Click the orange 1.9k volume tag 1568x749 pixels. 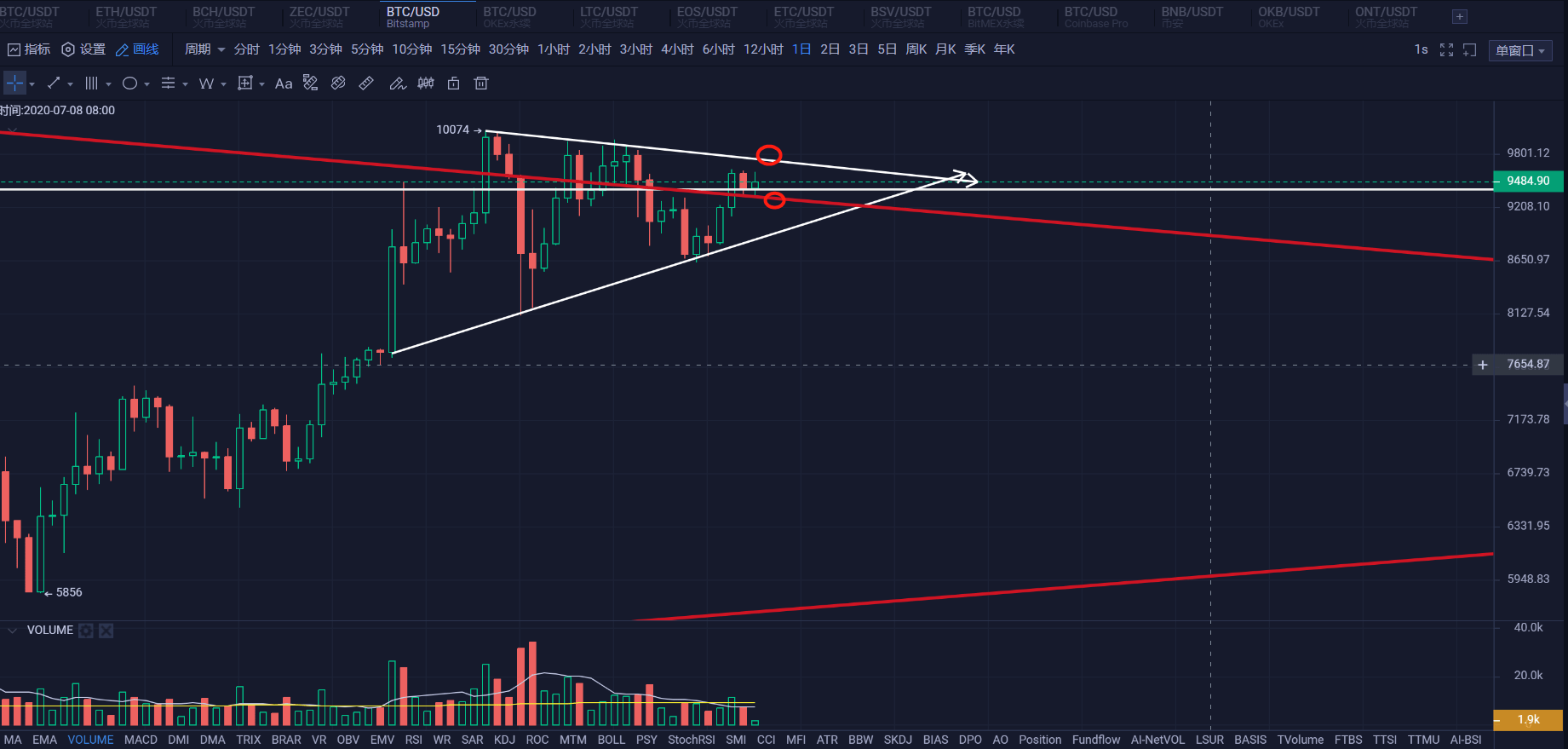point(1528,720)
